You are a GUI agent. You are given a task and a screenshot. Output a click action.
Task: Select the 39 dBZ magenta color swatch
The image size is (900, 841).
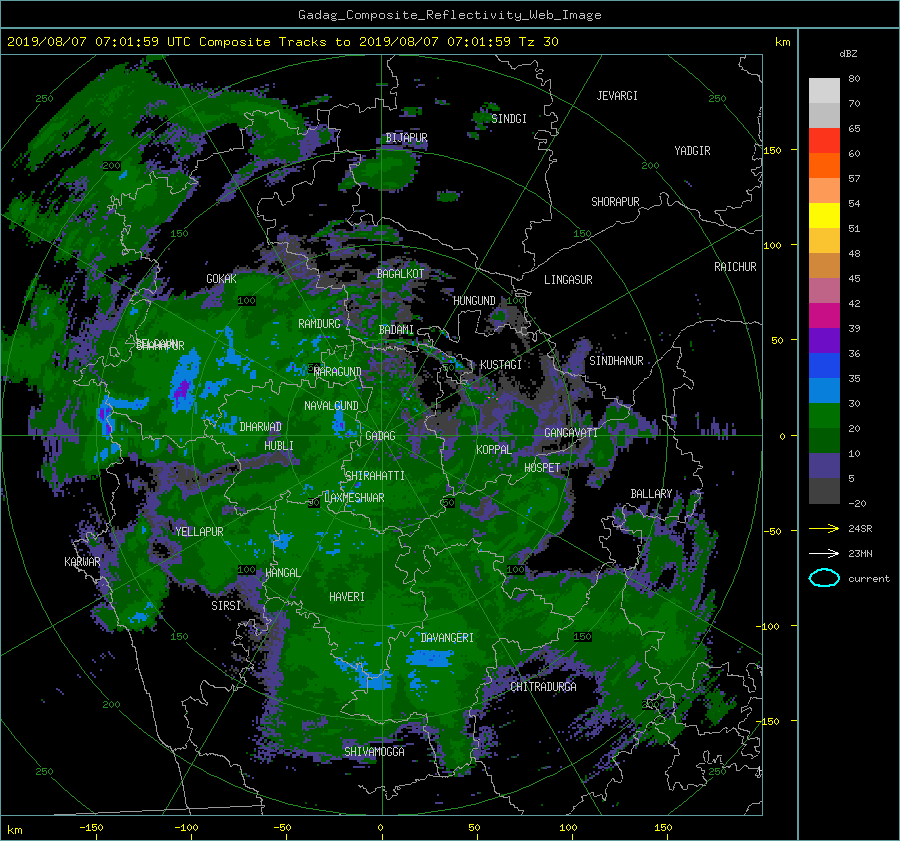pyautogui.click(x=824, y=316)
